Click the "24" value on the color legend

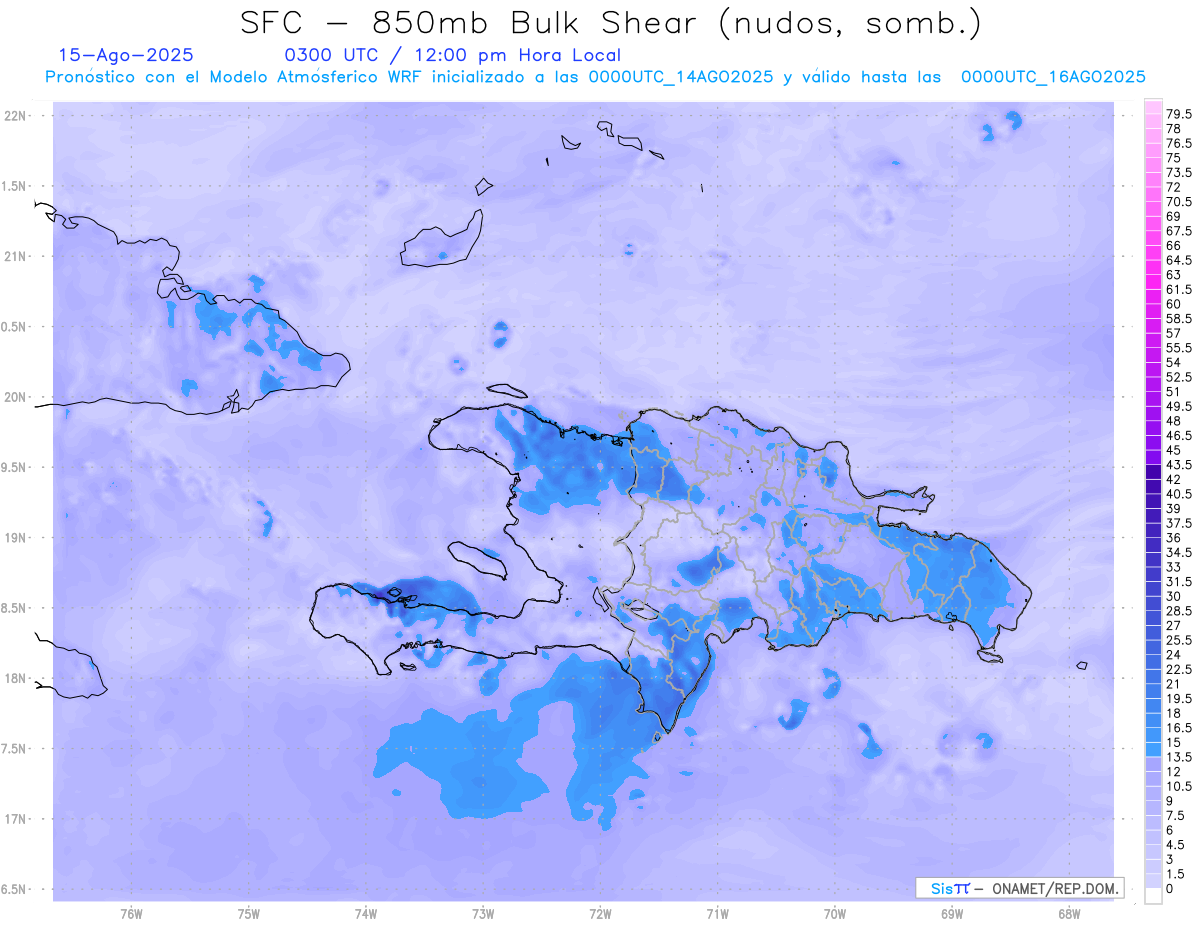[1173, 655]
